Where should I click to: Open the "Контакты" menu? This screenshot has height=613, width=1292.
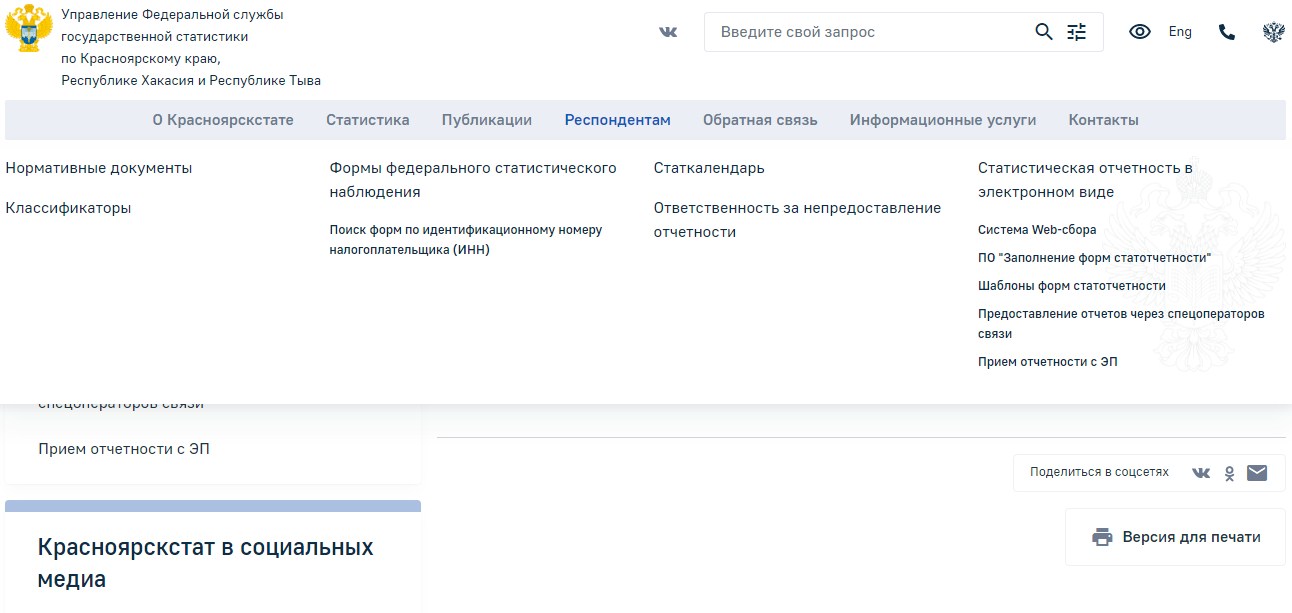point(1104,120)
